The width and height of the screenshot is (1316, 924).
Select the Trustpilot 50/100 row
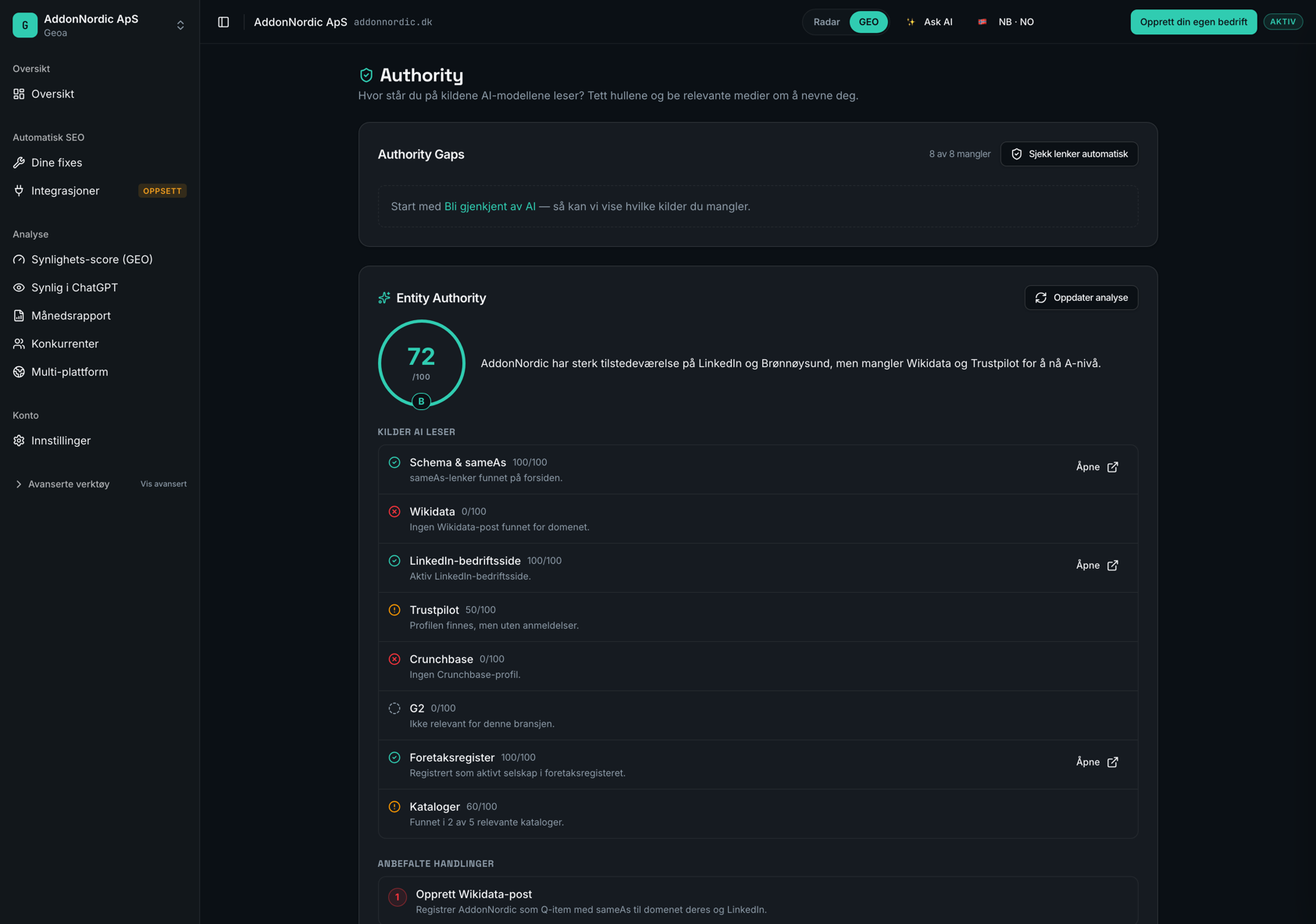758,617
